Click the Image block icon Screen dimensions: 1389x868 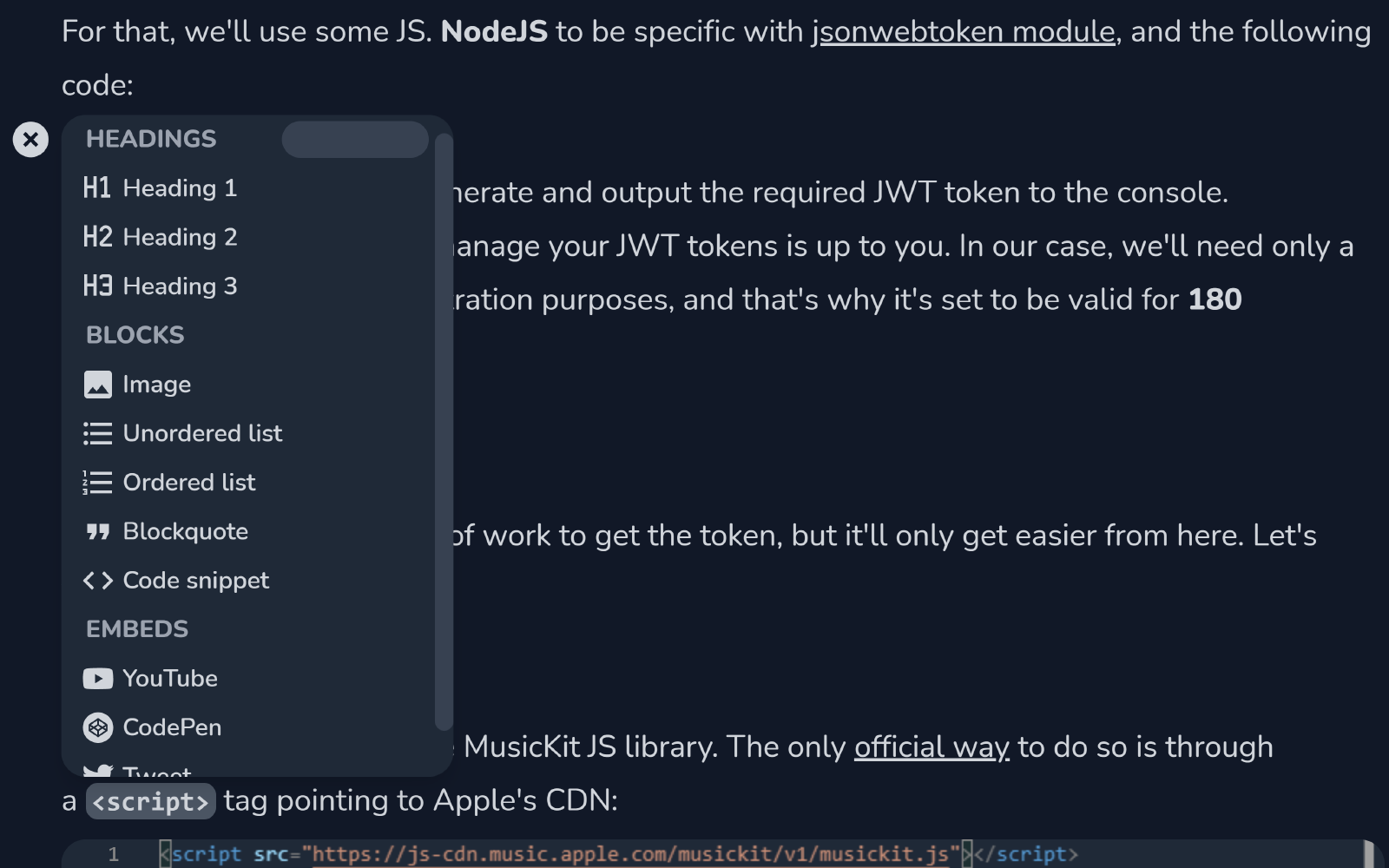[x=98, y=385]
